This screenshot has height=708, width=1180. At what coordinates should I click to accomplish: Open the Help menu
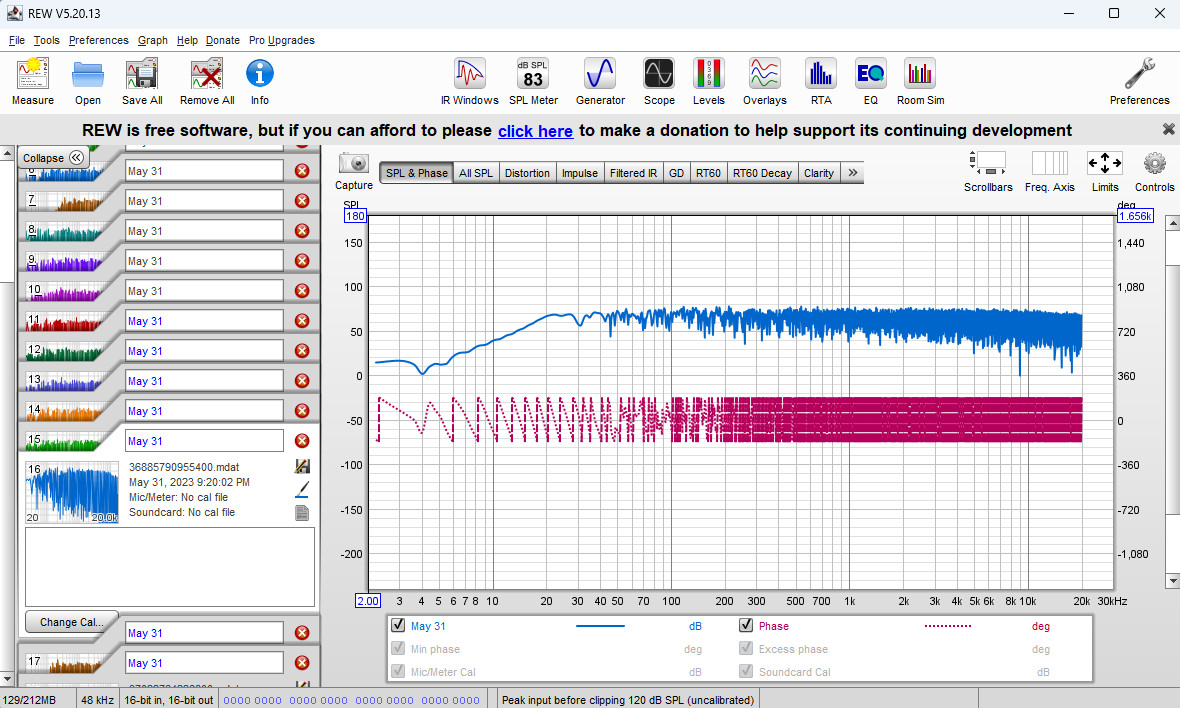187,41
